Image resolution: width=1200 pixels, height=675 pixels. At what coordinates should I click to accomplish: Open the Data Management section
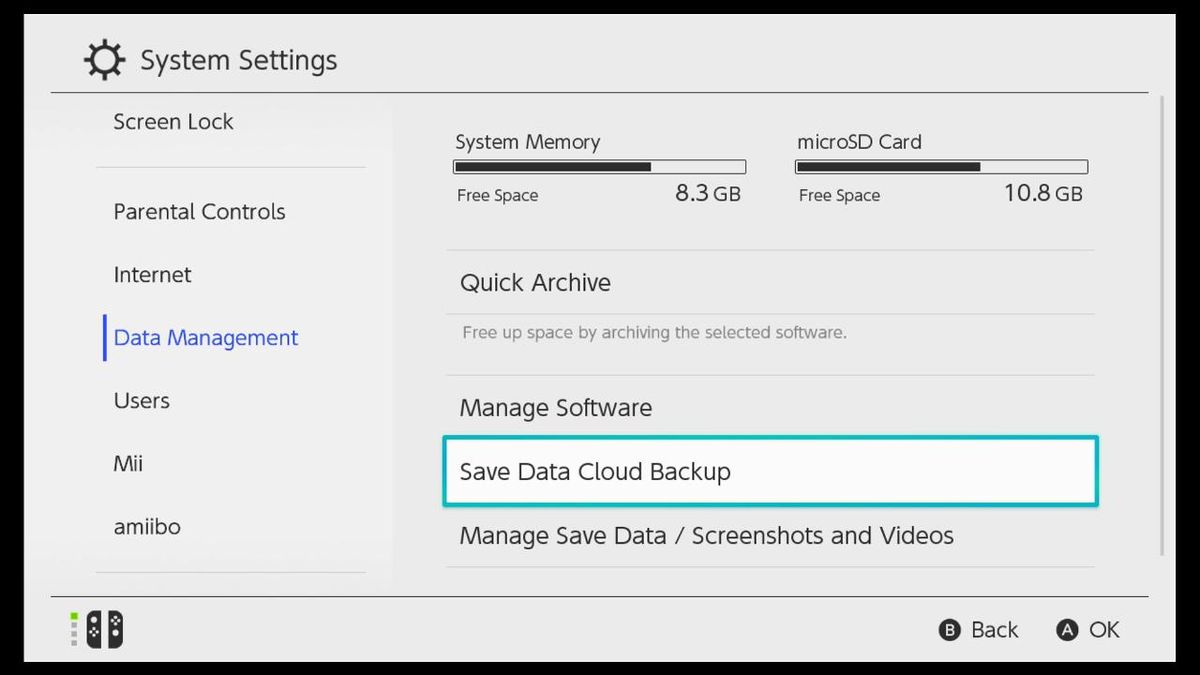(x=205, y=338)
